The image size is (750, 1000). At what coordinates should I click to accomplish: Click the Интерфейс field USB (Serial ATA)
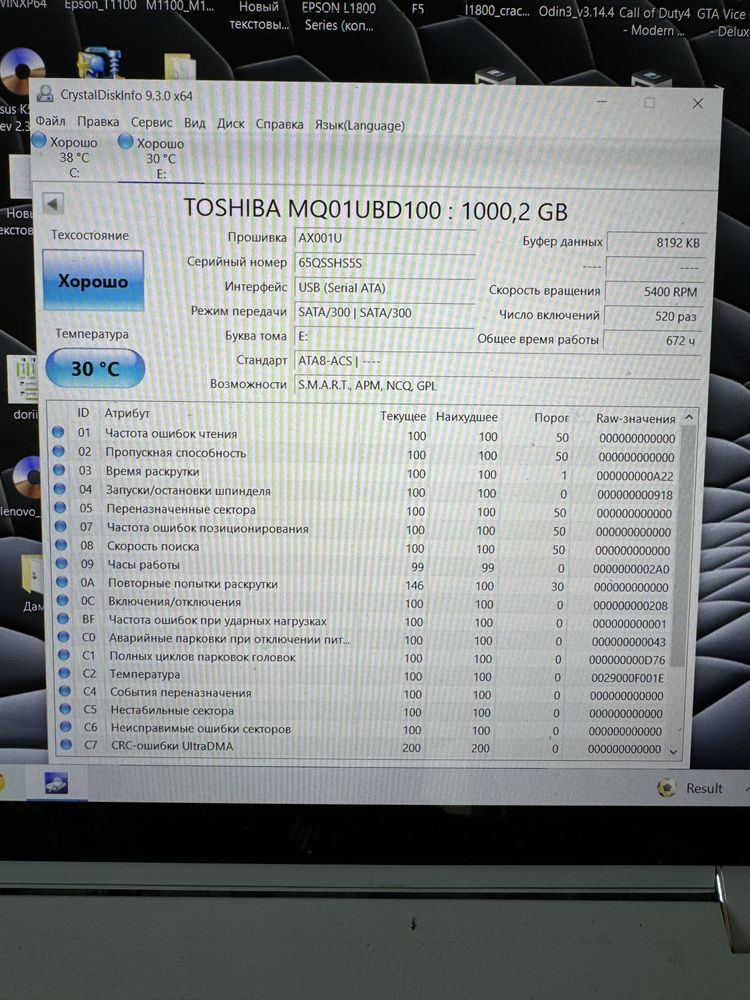click(385, 288)
